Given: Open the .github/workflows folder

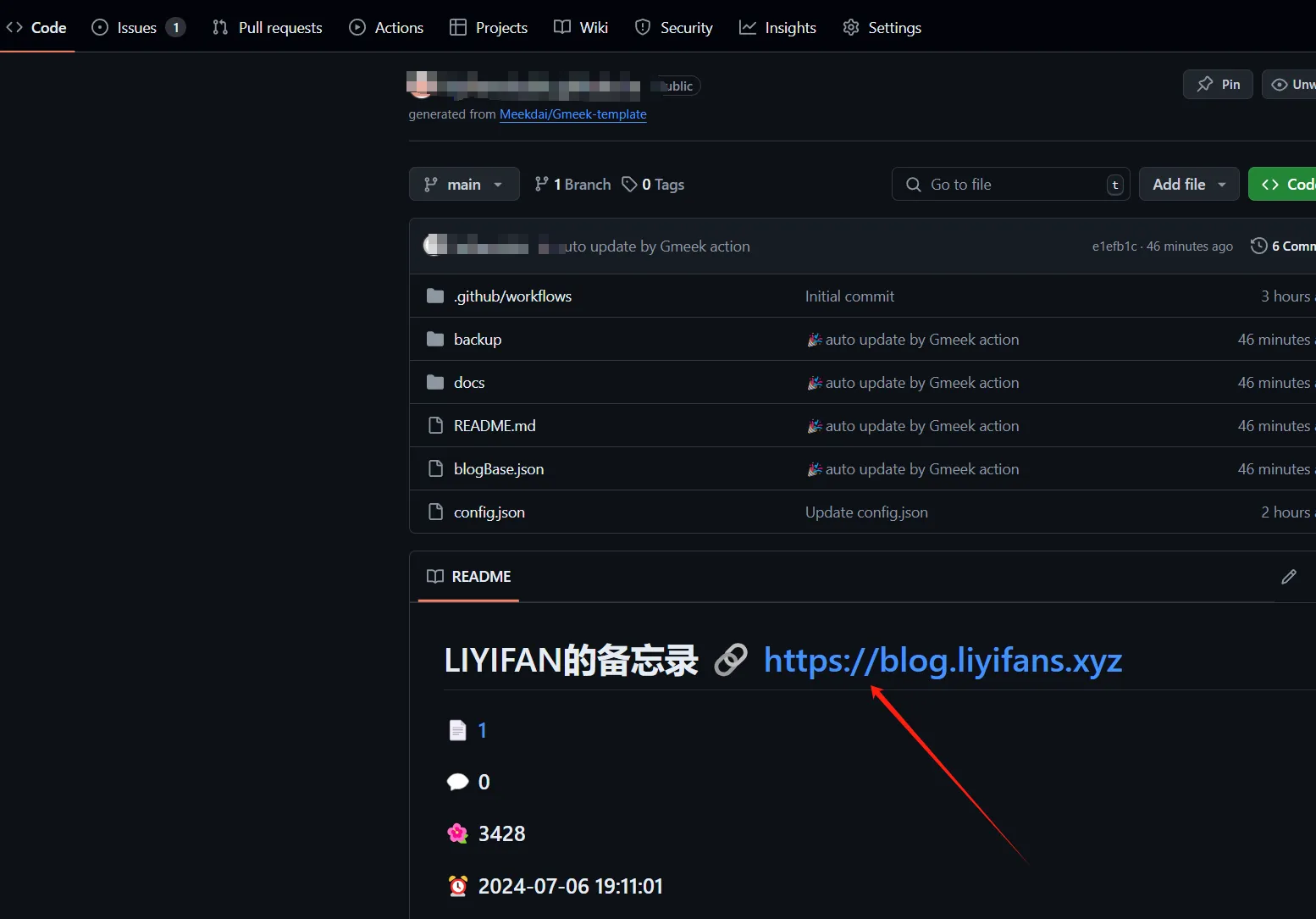Looking at the screenshot, I should point(512,296).
